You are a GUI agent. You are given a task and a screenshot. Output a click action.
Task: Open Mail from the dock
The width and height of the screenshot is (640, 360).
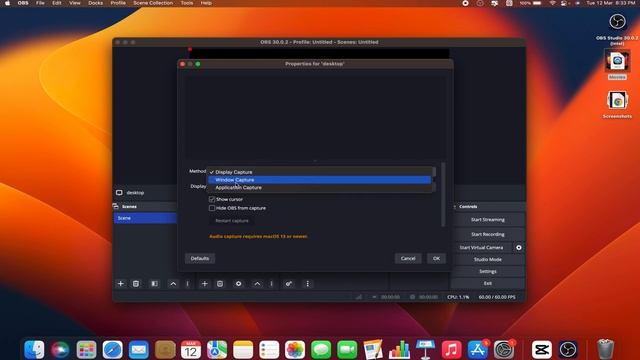tap(139, 349)
